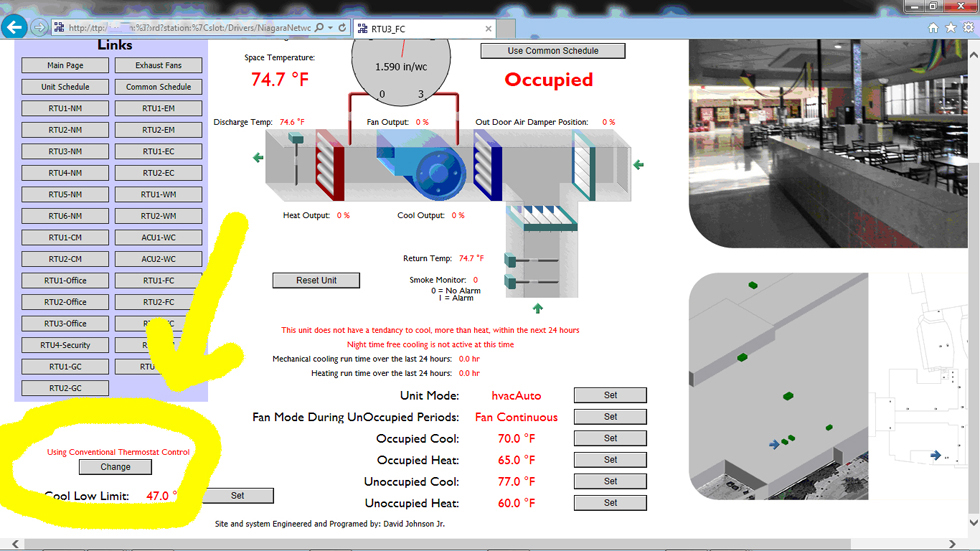Open the Common Schedule page

click(158, 87)
